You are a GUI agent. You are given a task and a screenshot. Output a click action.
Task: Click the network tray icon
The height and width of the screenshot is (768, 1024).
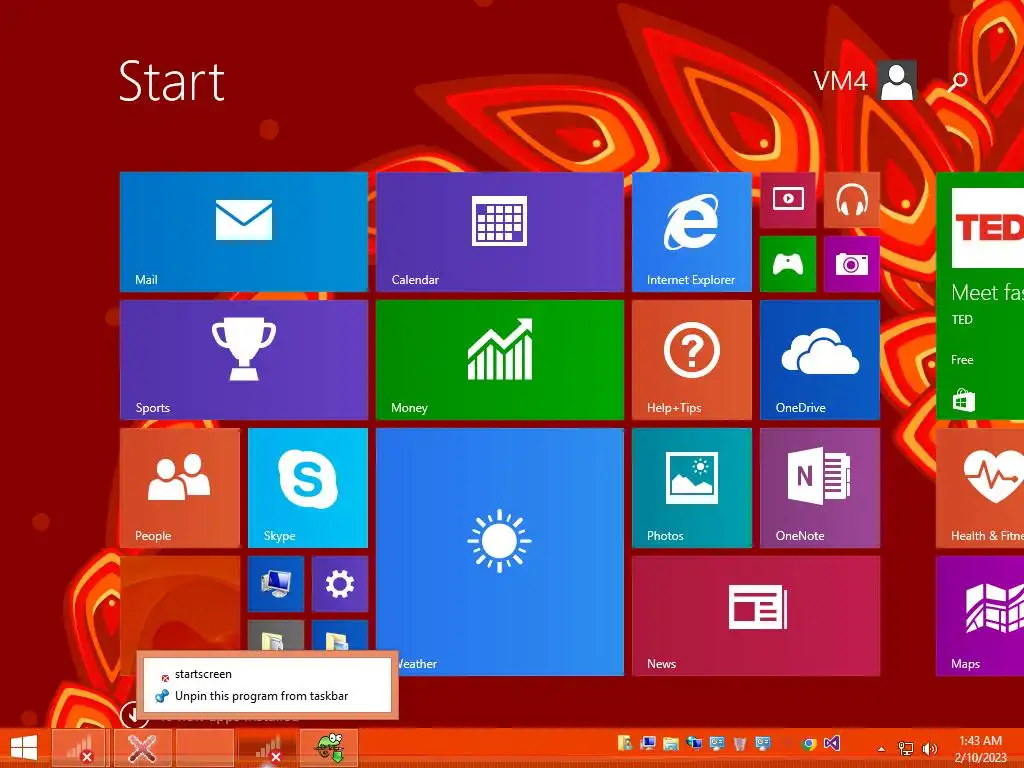point(906,748)
